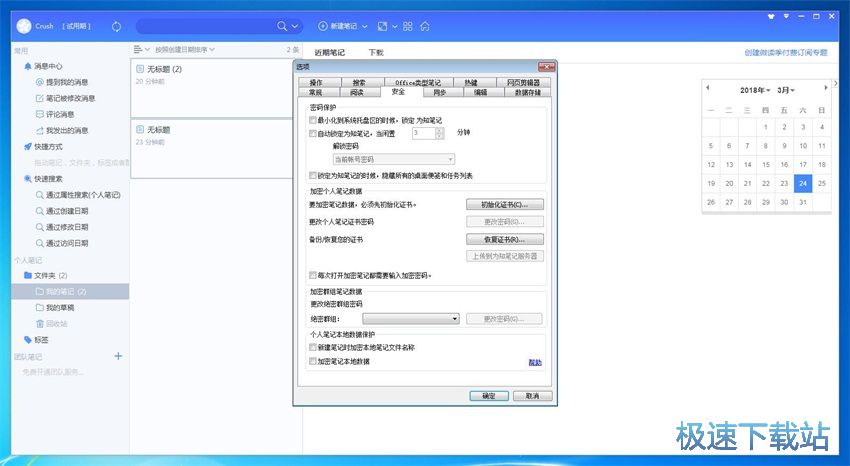This screenshot has height=466, width=850.
Task: Click the Crush user avatar
Action: (24, 26)
